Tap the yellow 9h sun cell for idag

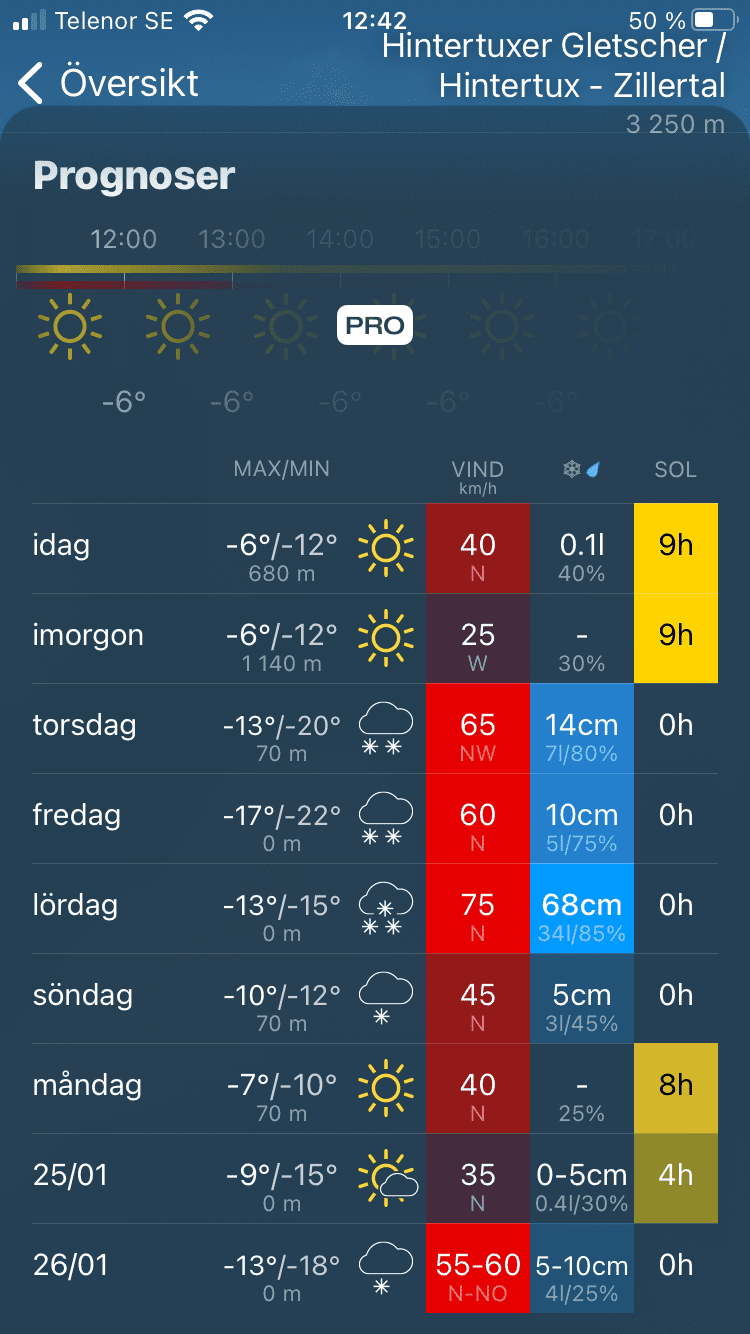pos(676,548)
